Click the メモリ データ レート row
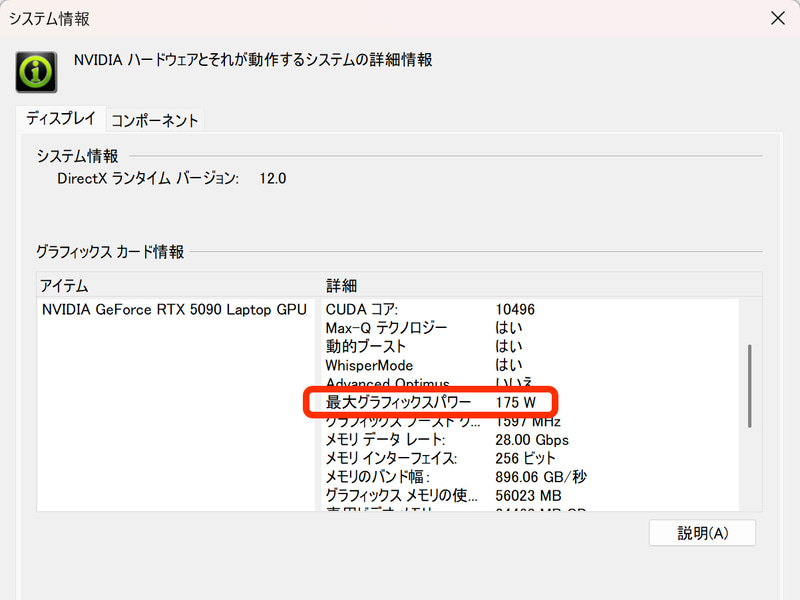The width and height of the screenshot is (800, 600). 420,438
